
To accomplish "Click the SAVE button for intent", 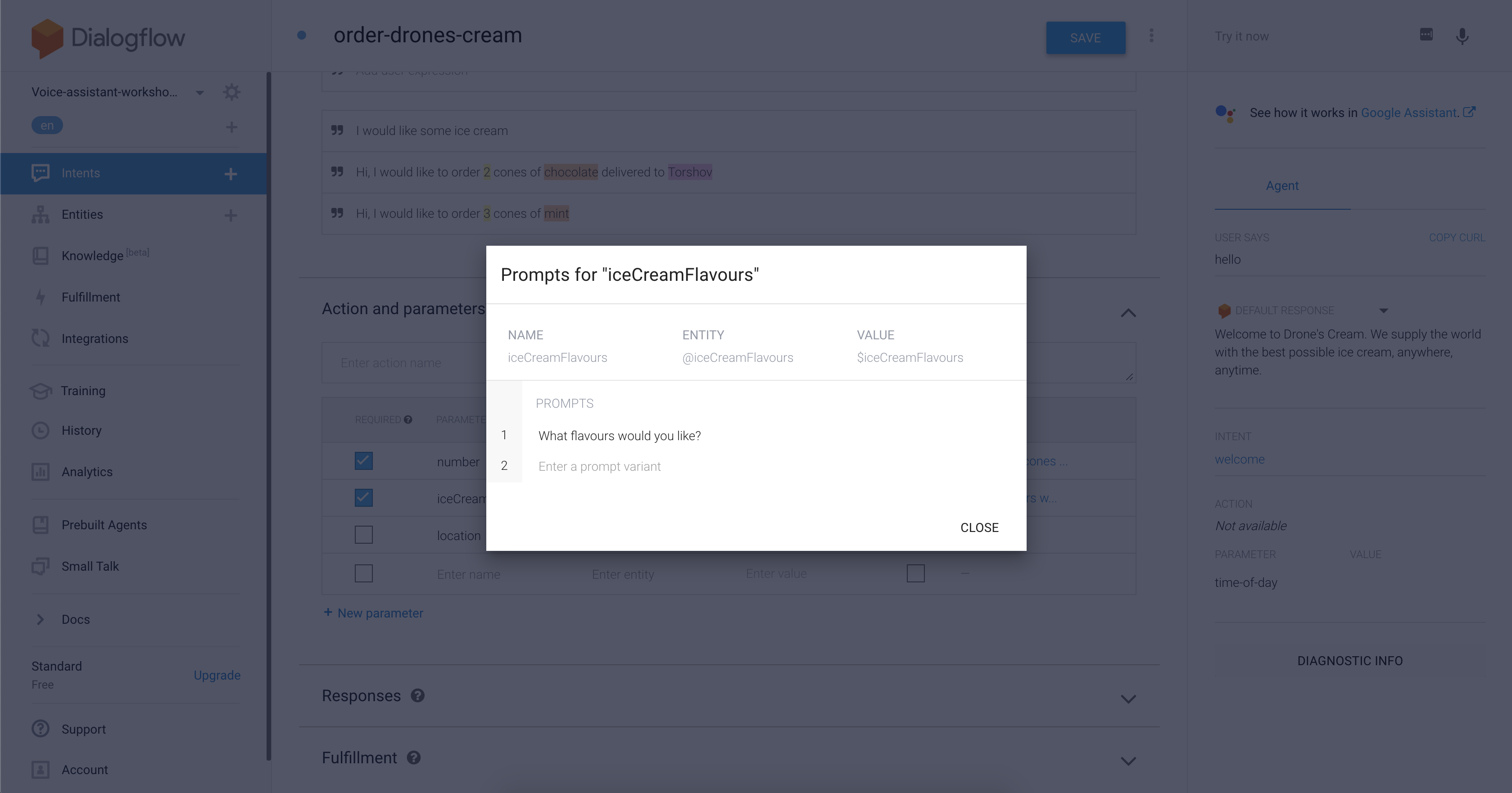I will click(x=1085, y=36).
